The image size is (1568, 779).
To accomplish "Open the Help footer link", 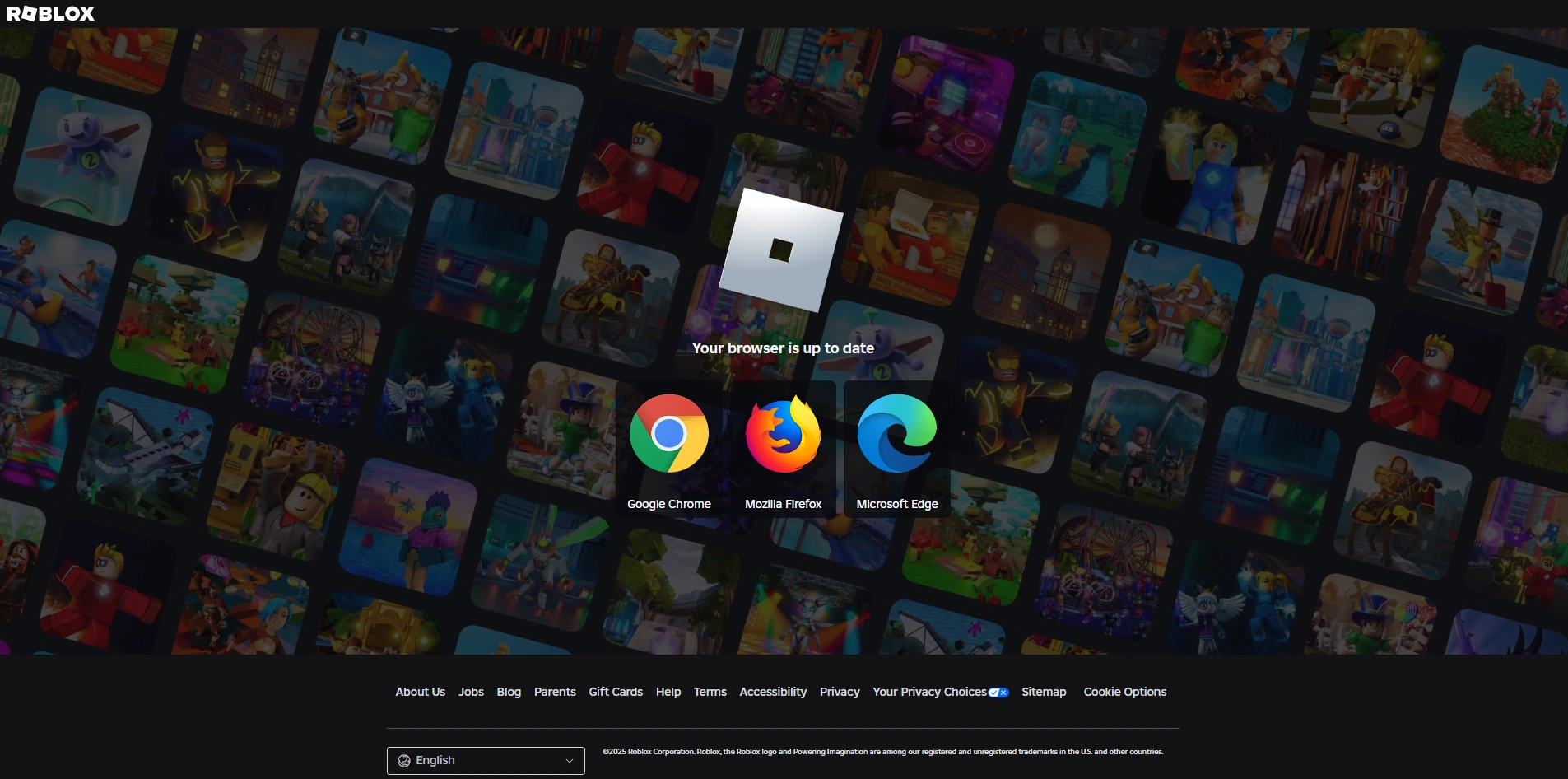I will coord(668,692).
